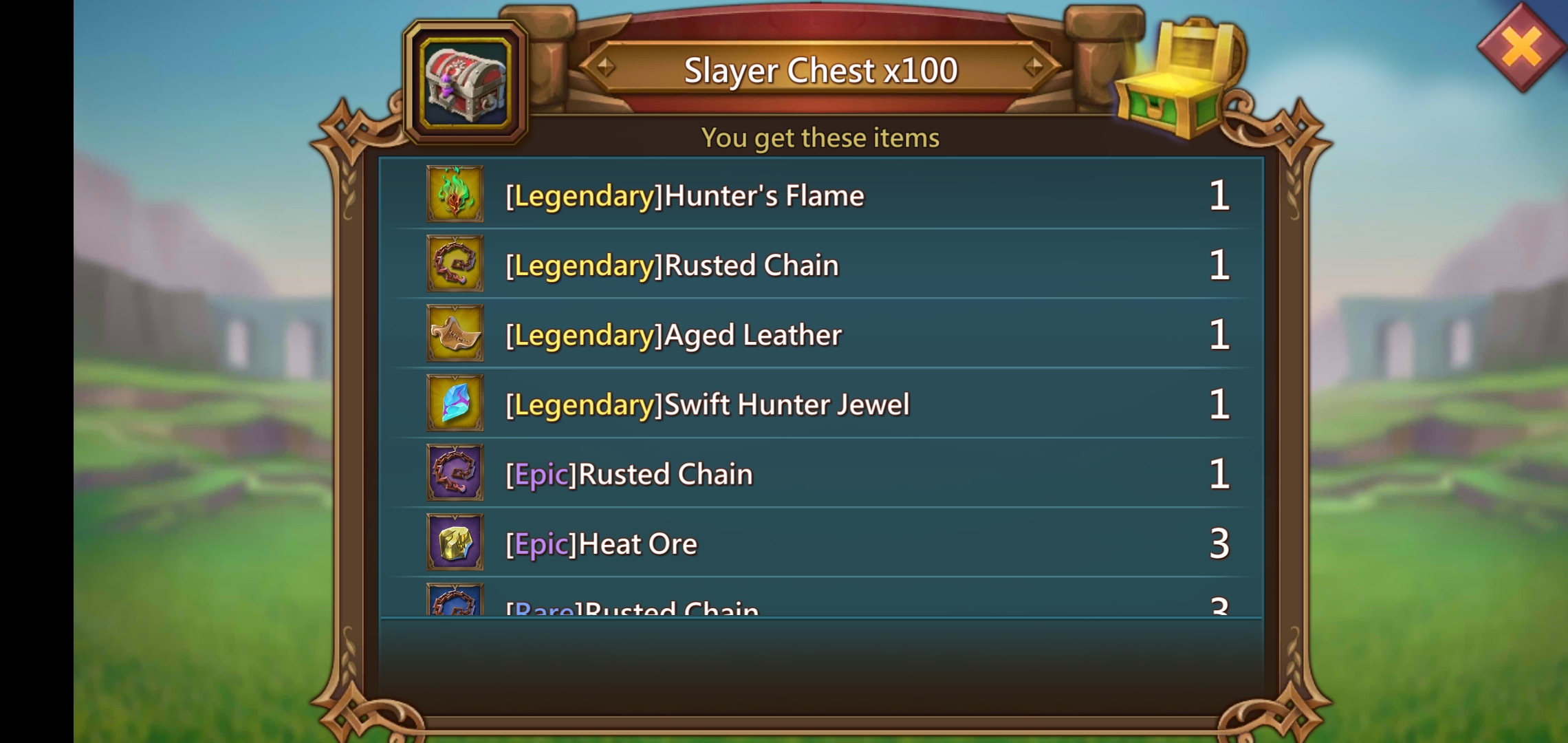Close the Slayer Chest rewards window

(1521, 47)
